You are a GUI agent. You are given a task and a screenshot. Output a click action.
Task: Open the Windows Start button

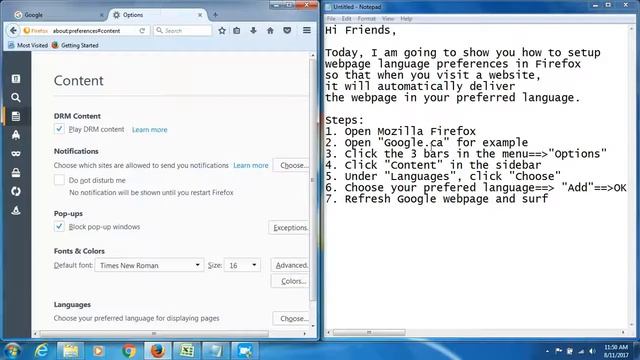pyautogui.click(x=12, y=351)
